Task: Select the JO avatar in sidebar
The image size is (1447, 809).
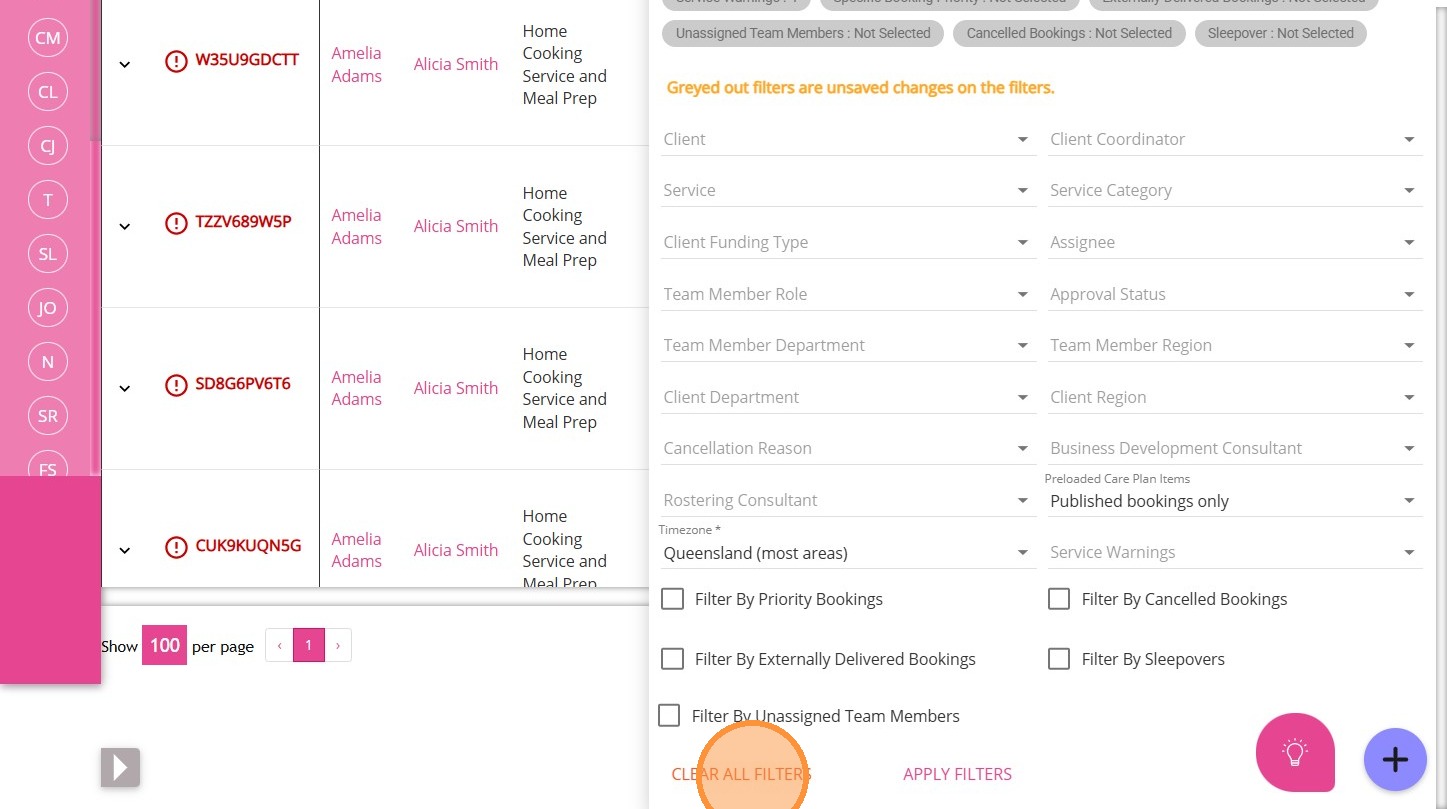Action: [47, 308]
